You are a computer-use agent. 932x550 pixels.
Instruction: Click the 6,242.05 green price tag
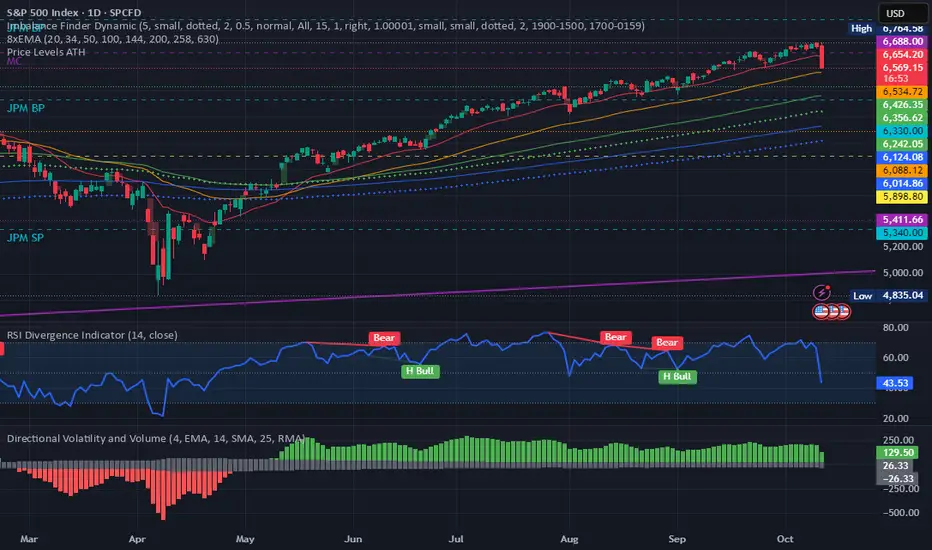(902, 144)
